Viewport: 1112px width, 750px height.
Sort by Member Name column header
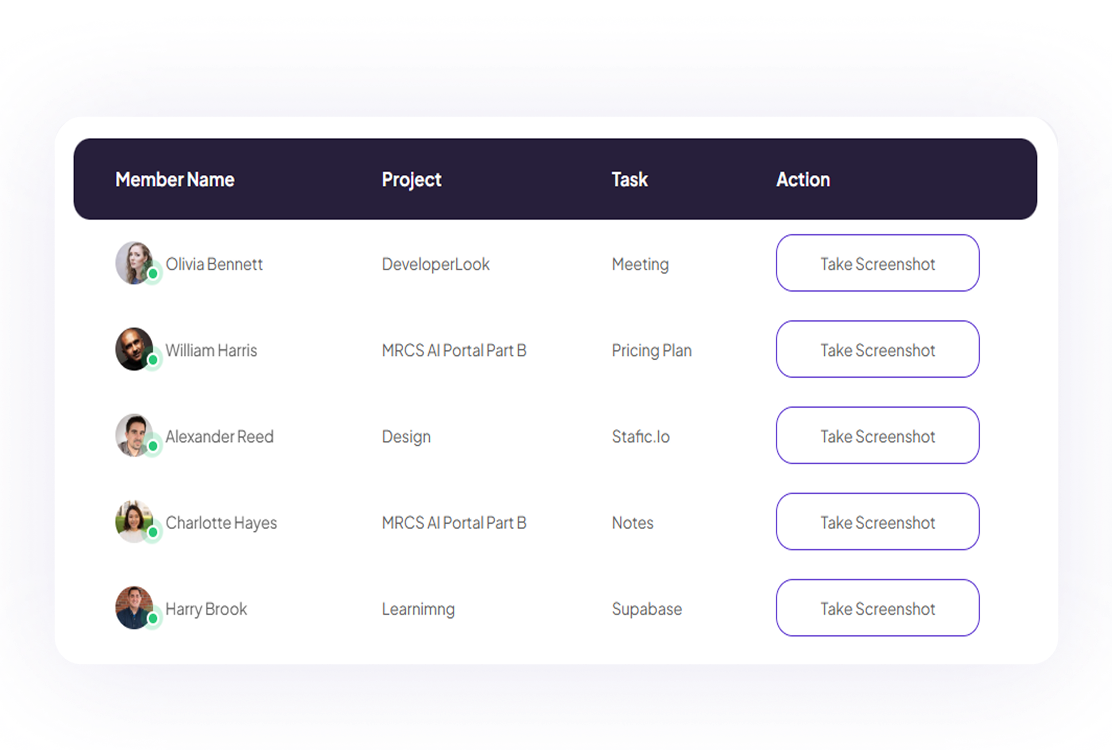pos(175,180)
